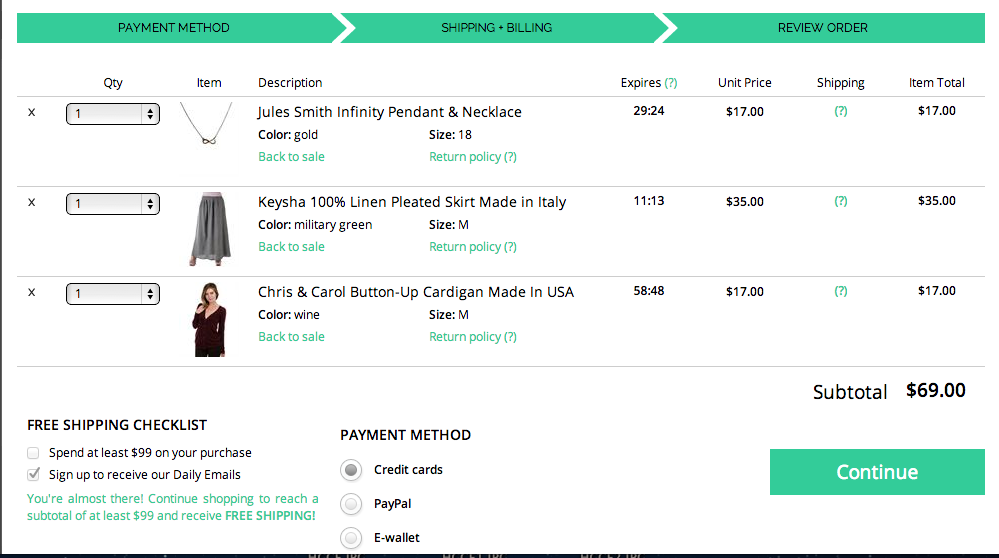Check the spend at least $99 checkbox

click(33, 453)
